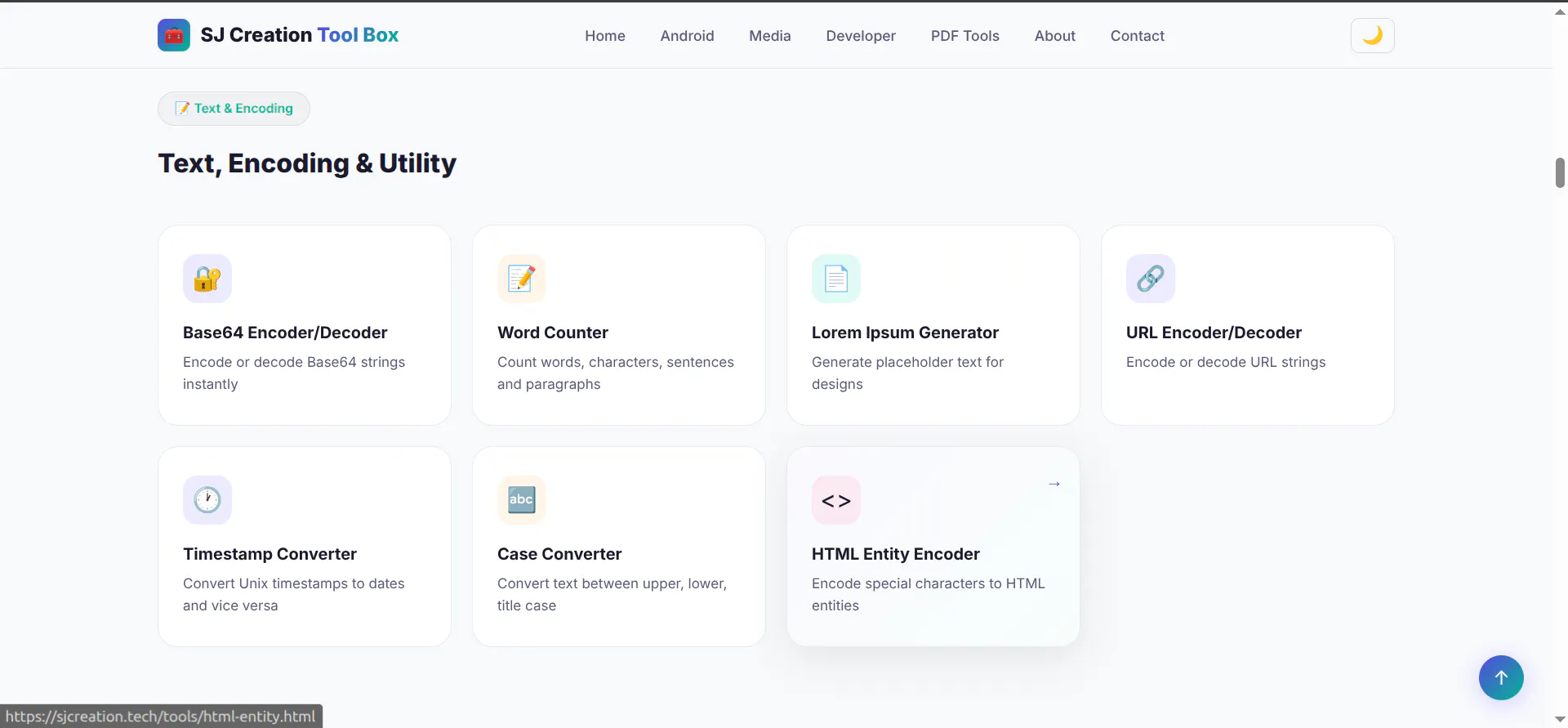Image resolution: width=1568 pixels, height=728 pixels.
Task: Click 'Generate placeholder text for designs' description
Action: (x=907, y=373)
